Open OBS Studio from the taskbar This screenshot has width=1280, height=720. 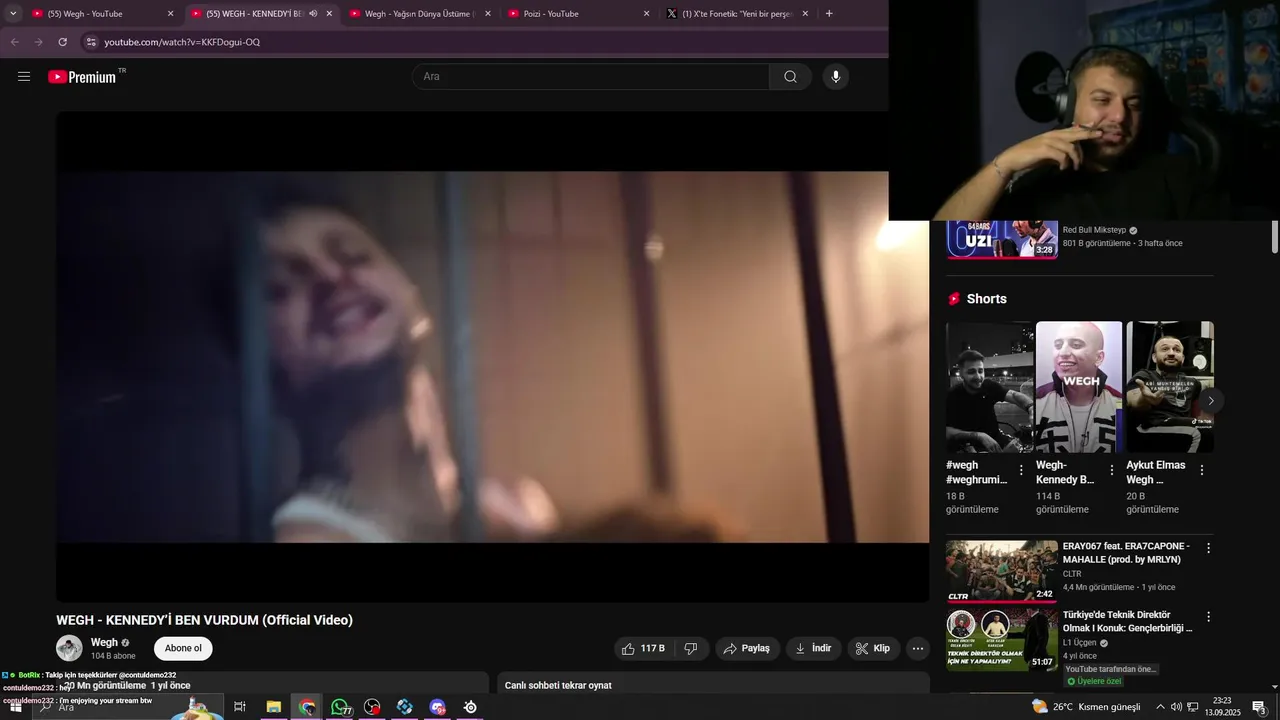tap(372, 707)
